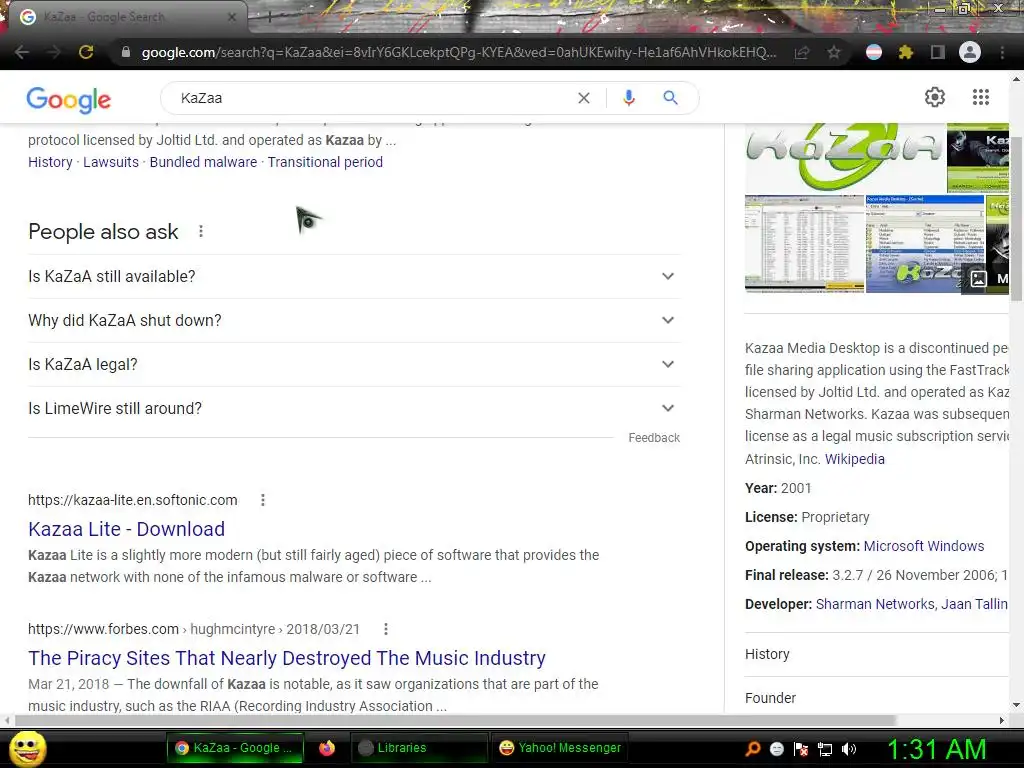
Task: Click the browser forward arrow
Action: coord(54,52)
